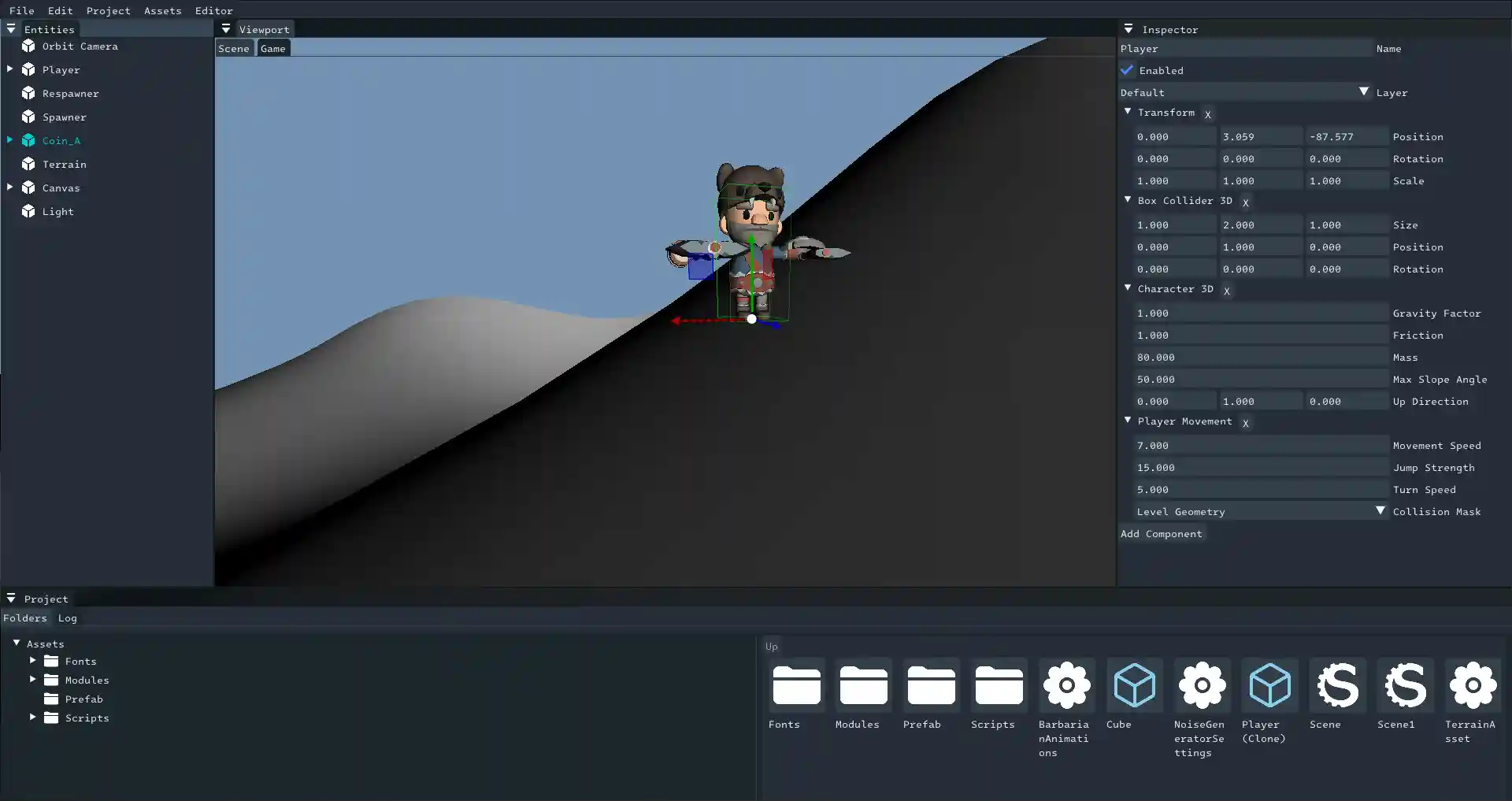Open the Player (Clone) prefab asset
Viewport: 1512px width, 801px height.
[x=1270, y=685]
